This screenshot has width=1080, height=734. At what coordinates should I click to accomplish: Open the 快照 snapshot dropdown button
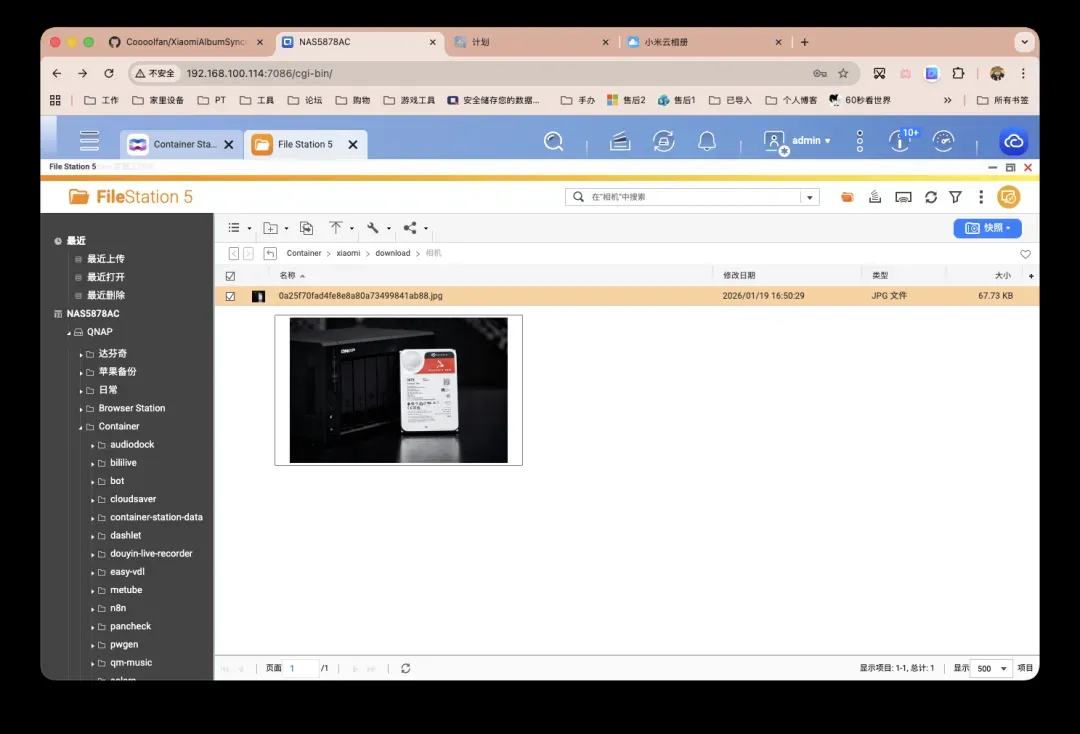pos(987,228)
